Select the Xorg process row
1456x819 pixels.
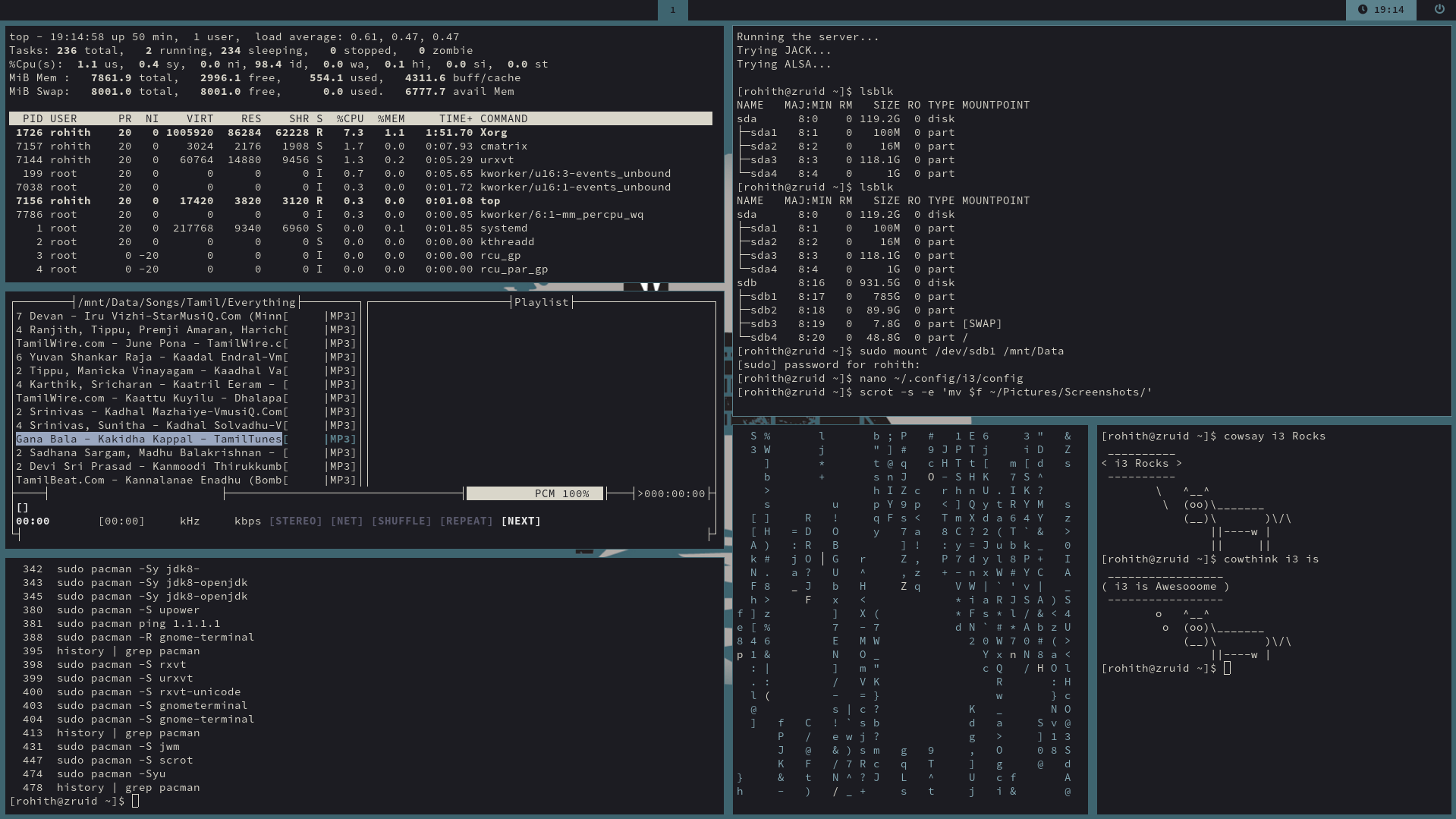click(360, 132)
